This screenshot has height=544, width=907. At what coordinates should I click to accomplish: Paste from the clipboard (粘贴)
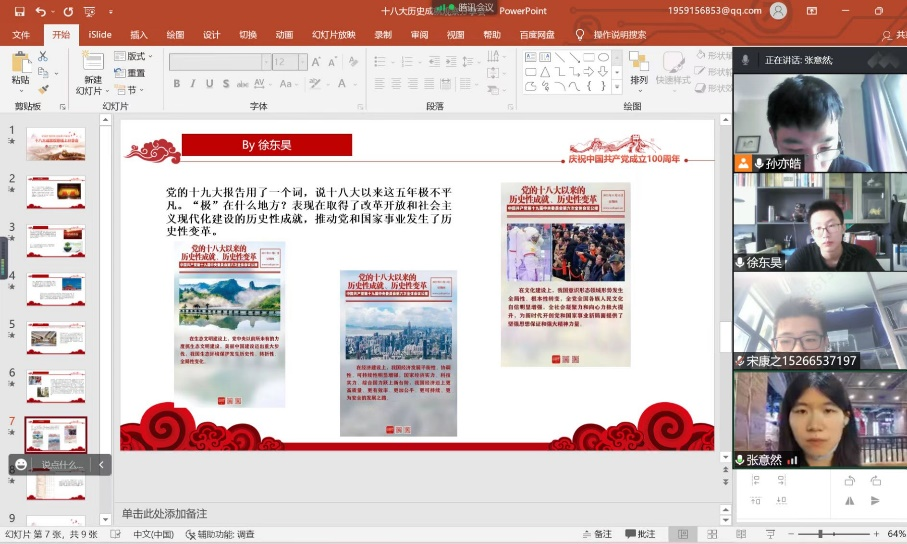point(20,71)
